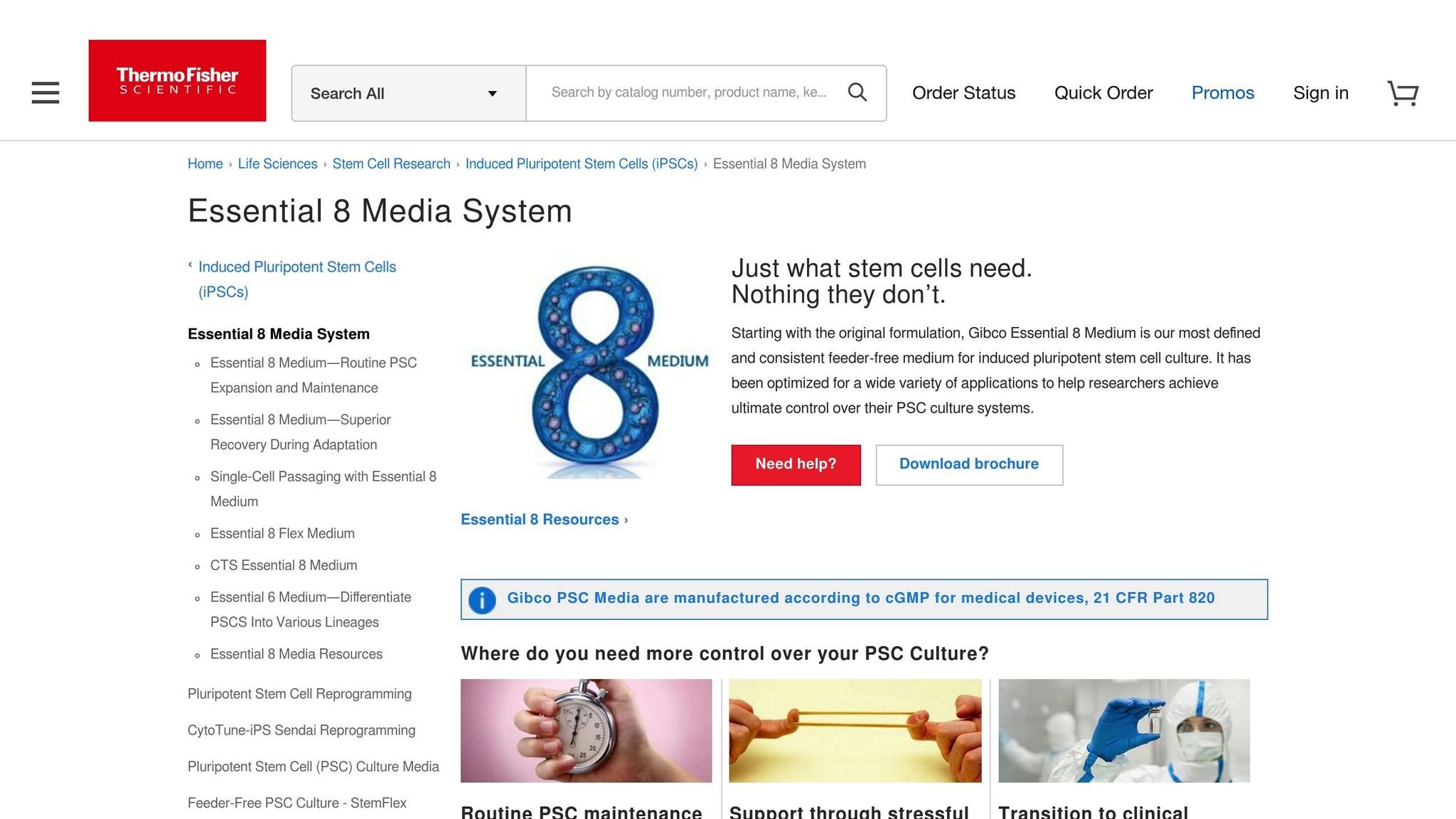Open the Order Status page
This screenshot has width=1456, height=819.
click(x=963, y=93)
